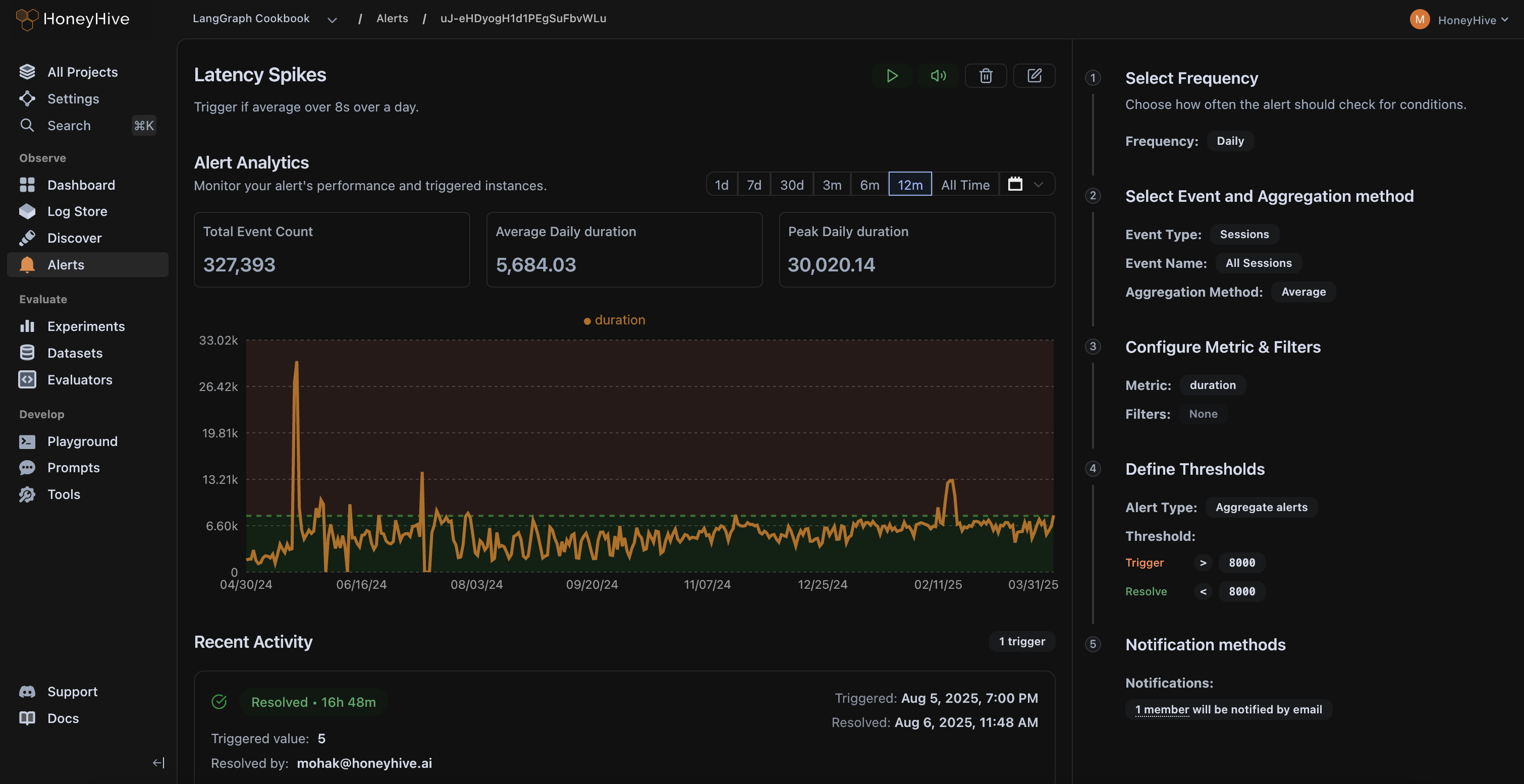Viewport: 1524px width, 784px height.
Task: Click the Alerts breadcrumb link
Action: coord(392,18)
